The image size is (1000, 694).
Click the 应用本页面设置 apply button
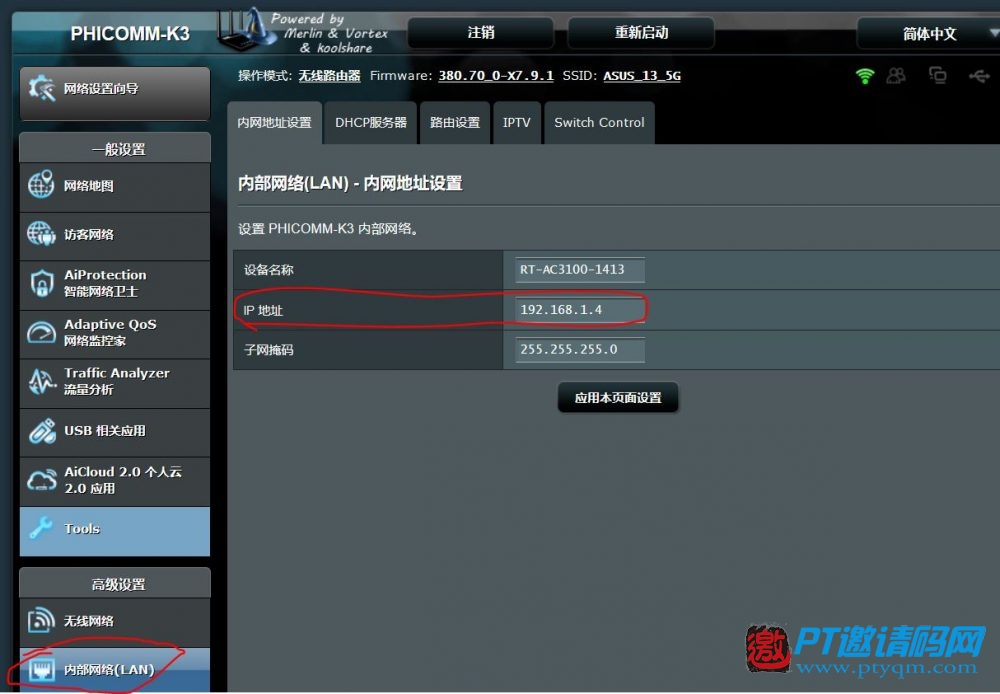pos(617,397)
